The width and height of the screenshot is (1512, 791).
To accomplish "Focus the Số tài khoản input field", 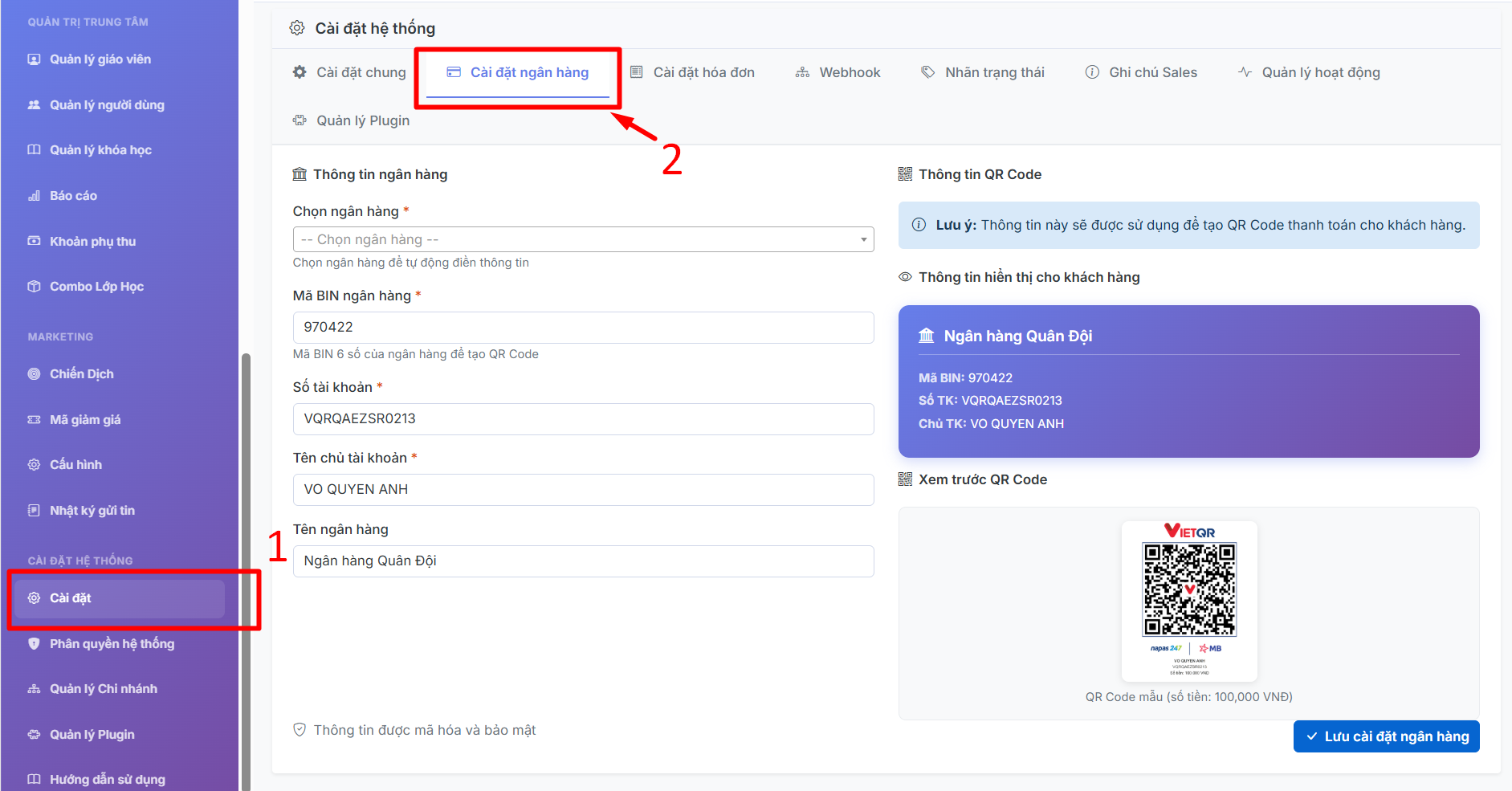I will coord(583,419).
